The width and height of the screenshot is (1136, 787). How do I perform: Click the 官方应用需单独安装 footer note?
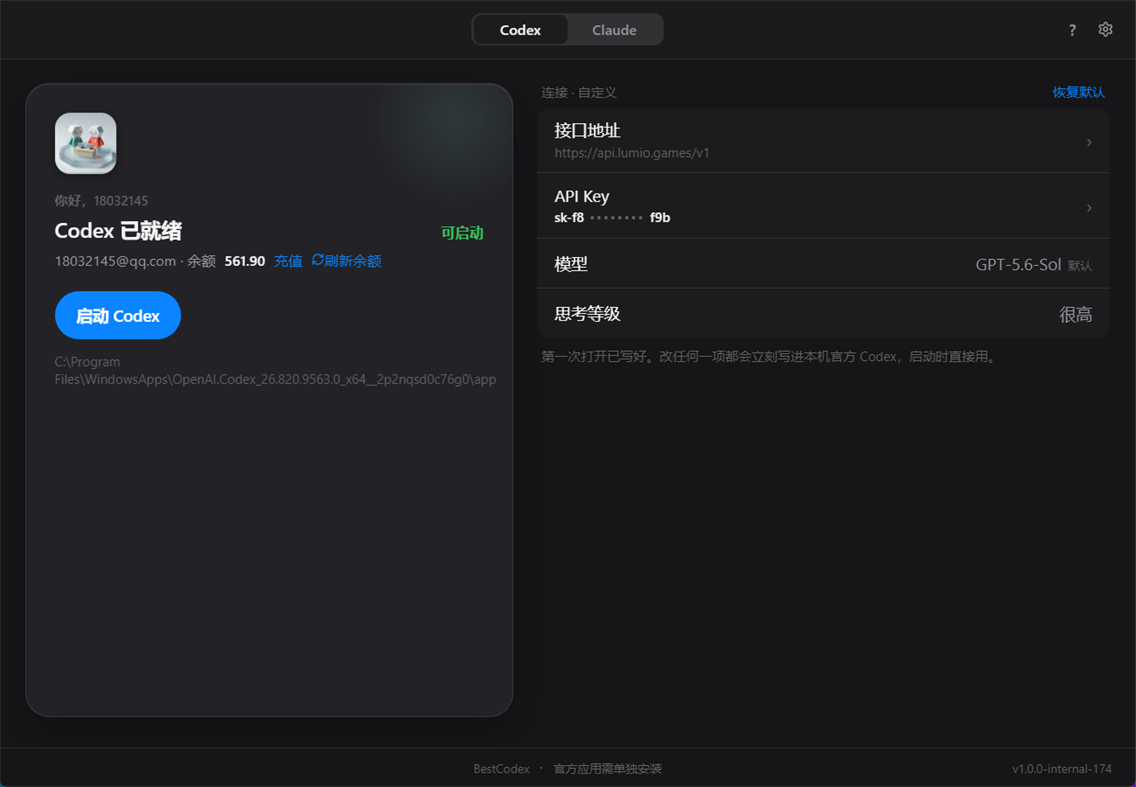tap(608, 768)
